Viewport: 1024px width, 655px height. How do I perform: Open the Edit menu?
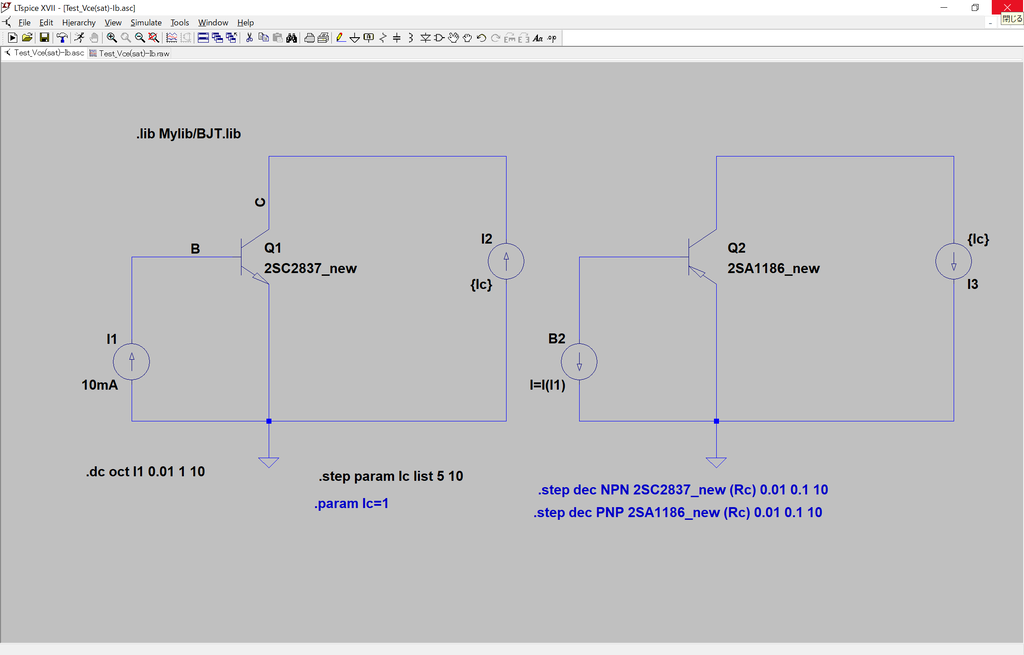(x=46, y=22)
